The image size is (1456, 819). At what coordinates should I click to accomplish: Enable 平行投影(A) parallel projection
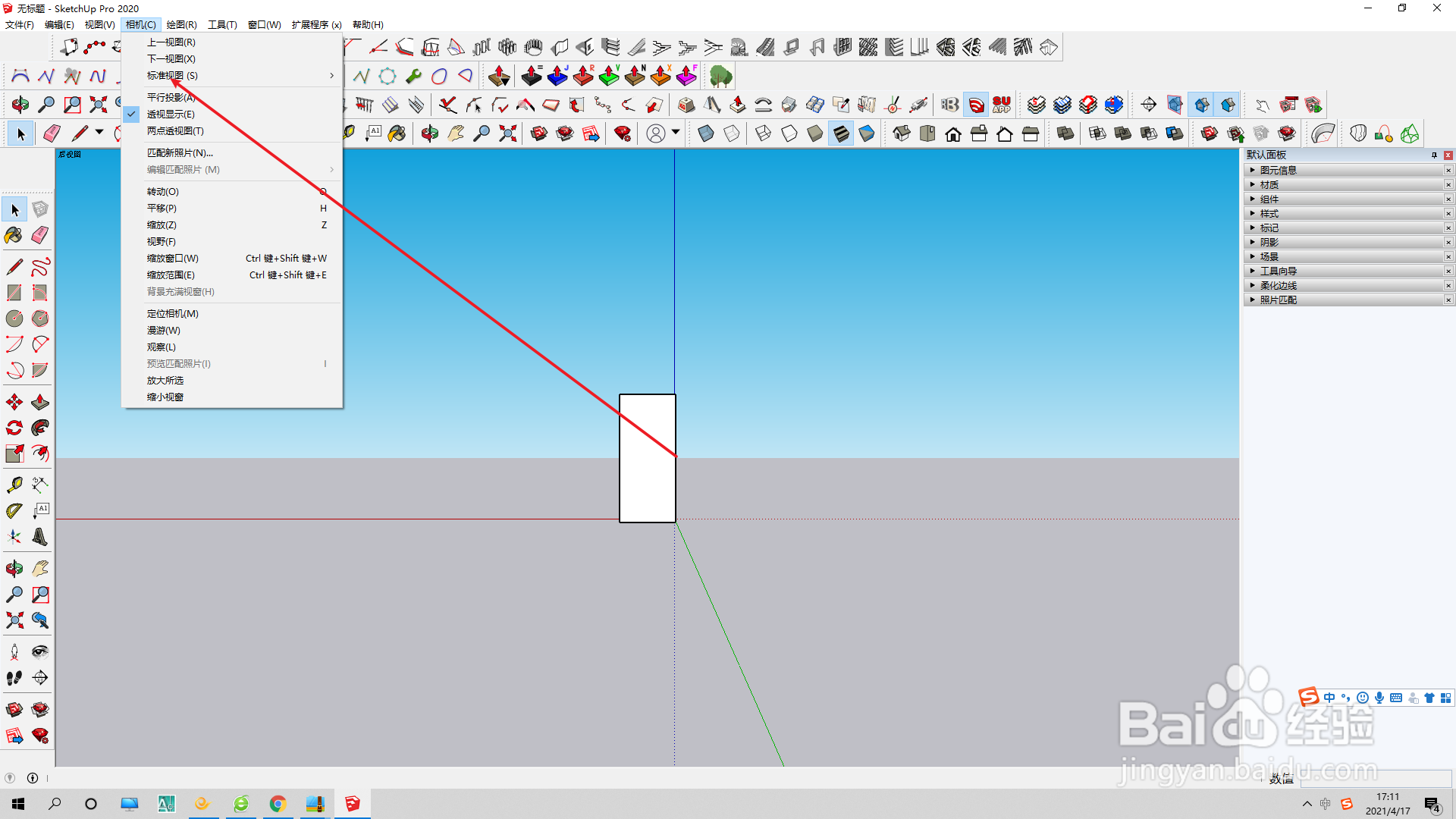click(x=171, y=98)
